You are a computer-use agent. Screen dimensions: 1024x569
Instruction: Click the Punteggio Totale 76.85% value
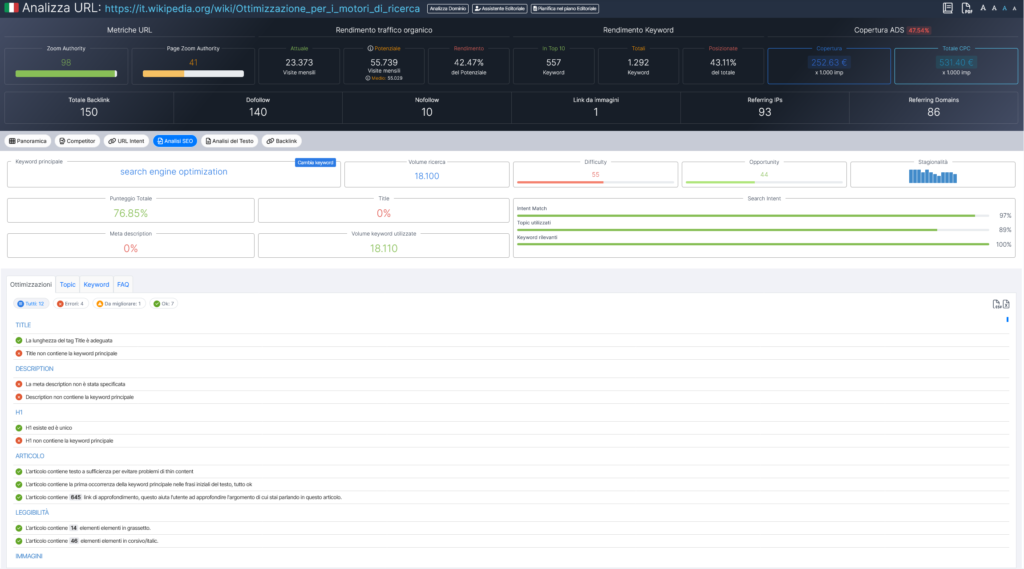click(131, 214)
